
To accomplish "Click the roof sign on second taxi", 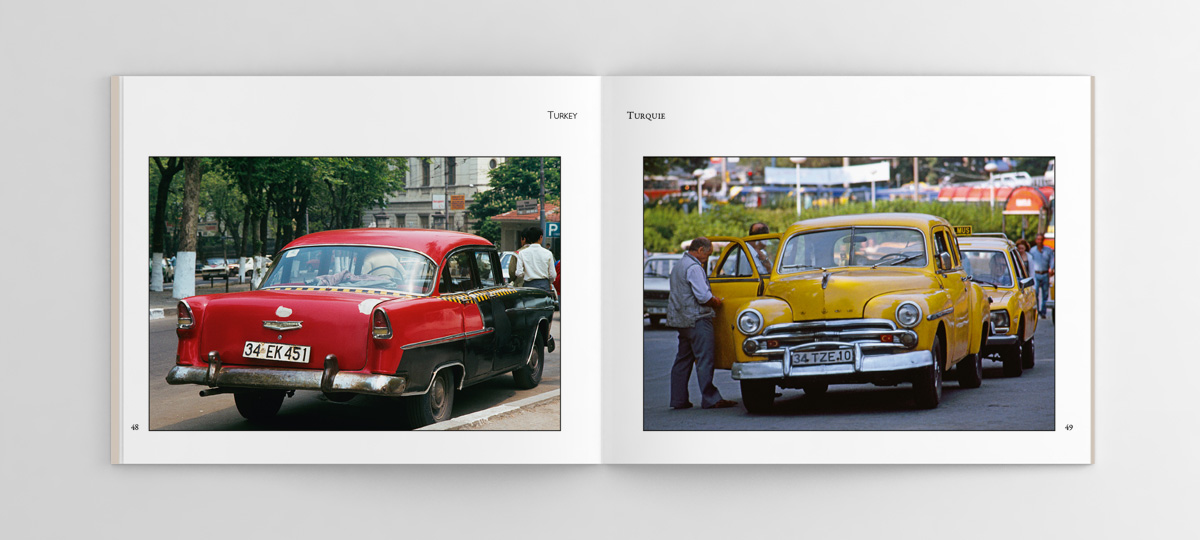I will (962, 230).
